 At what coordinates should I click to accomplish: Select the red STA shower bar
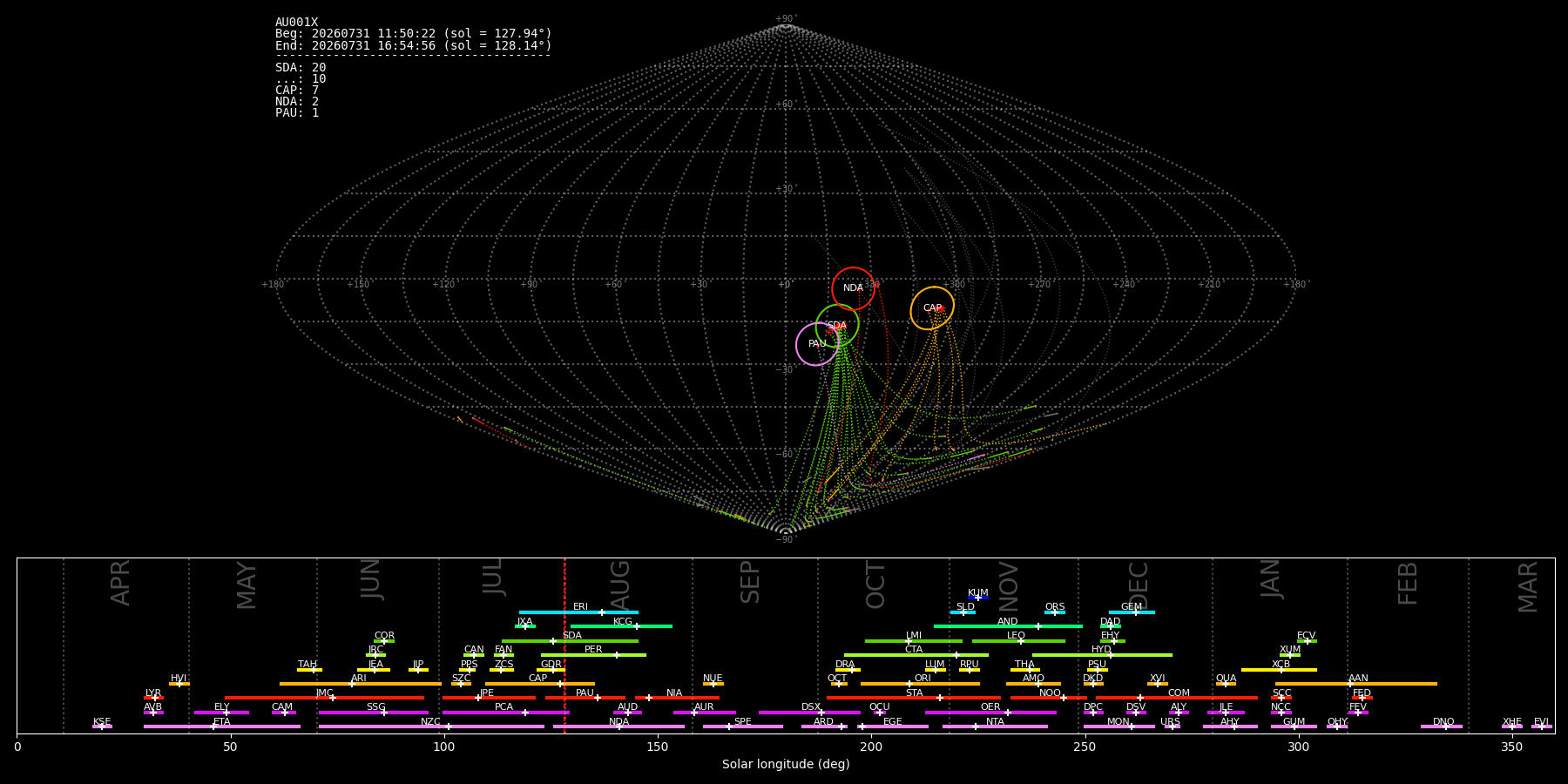click(914, 698)
